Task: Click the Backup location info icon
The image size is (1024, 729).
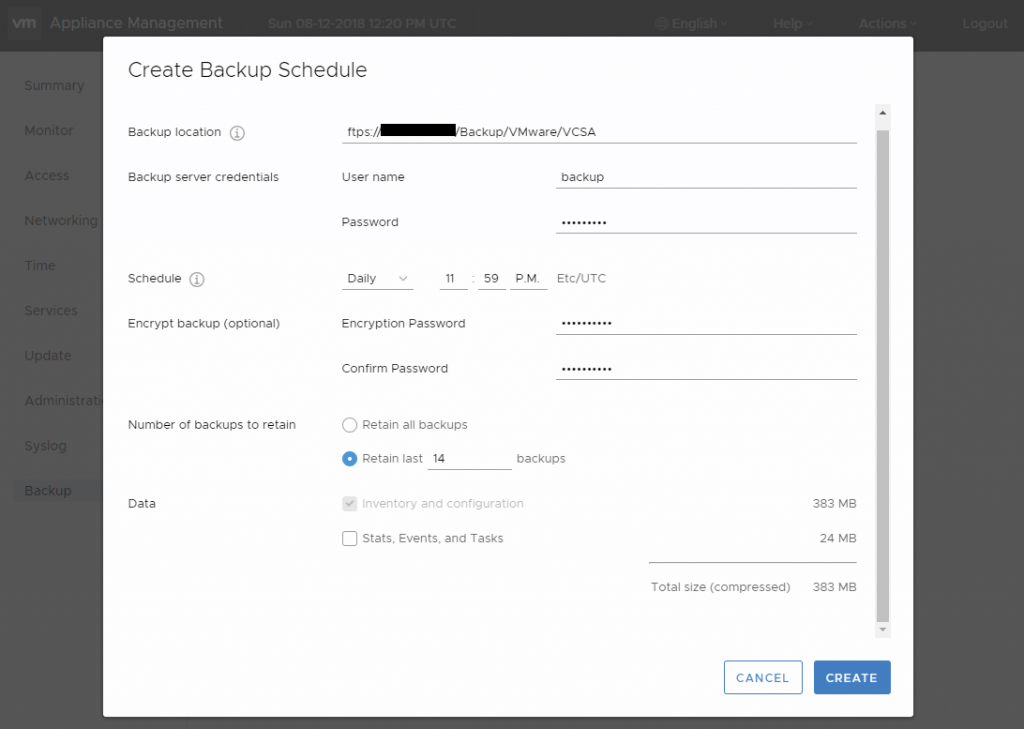Action: coord(237,133)
